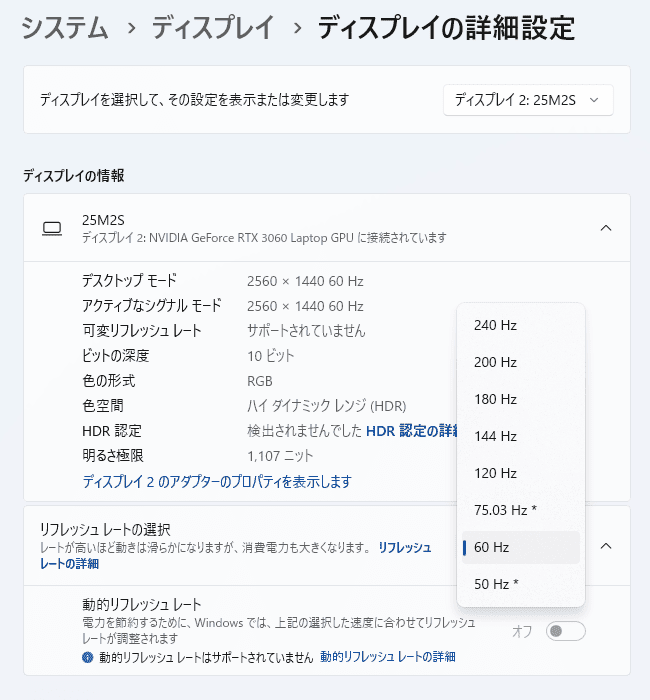Viewport: 650px width, 700px height.
Task: Click the info icon for dynamic refresh rate
Action: tap(88, 657)
